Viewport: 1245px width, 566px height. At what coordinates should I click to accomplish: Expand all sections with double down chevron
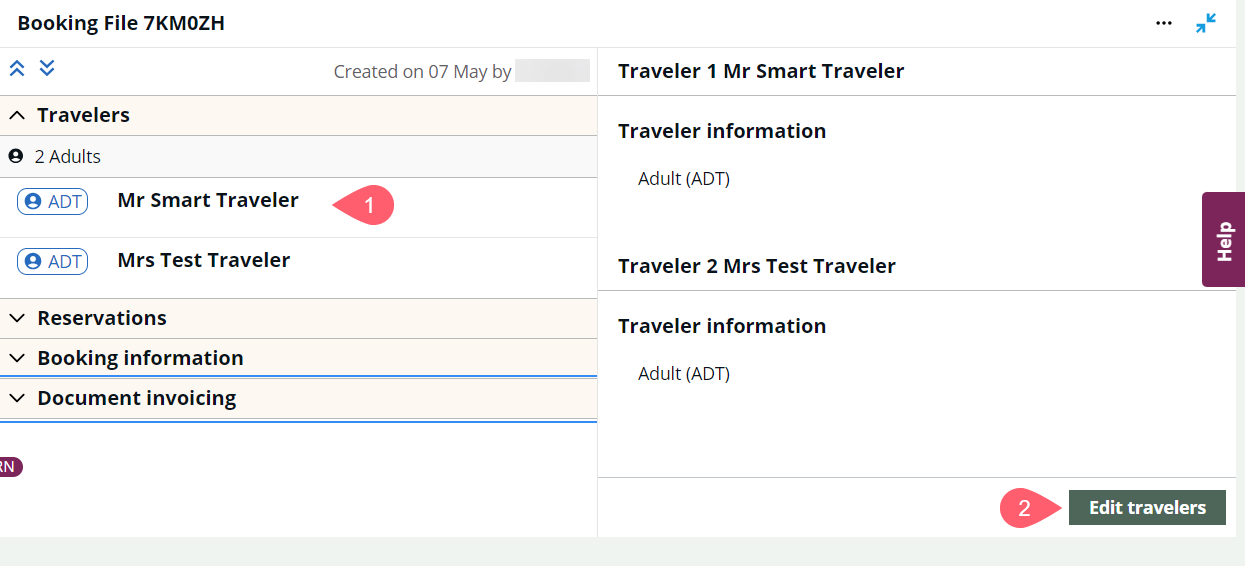click(x=47, y=68)
